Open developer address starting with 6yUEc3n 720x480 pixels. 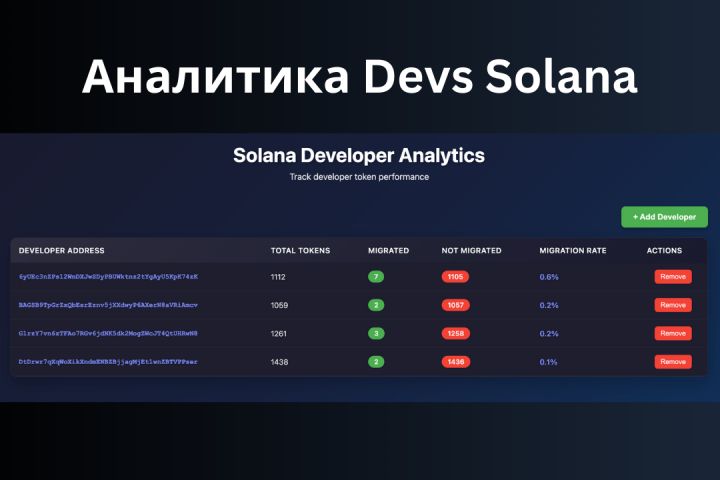pos(108,277)
